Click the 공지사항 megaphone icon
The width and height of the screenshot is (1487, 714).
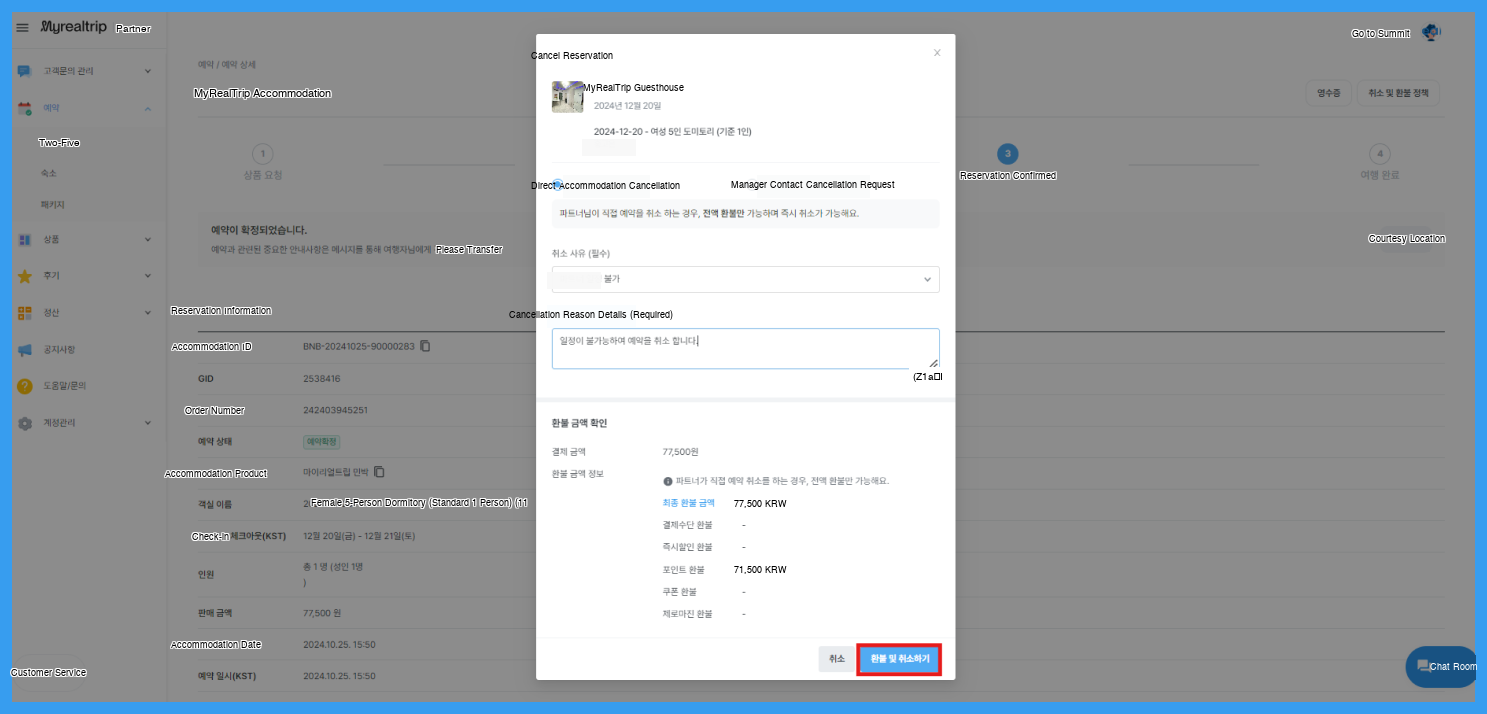pyautogui.click(x=25, y=350)
